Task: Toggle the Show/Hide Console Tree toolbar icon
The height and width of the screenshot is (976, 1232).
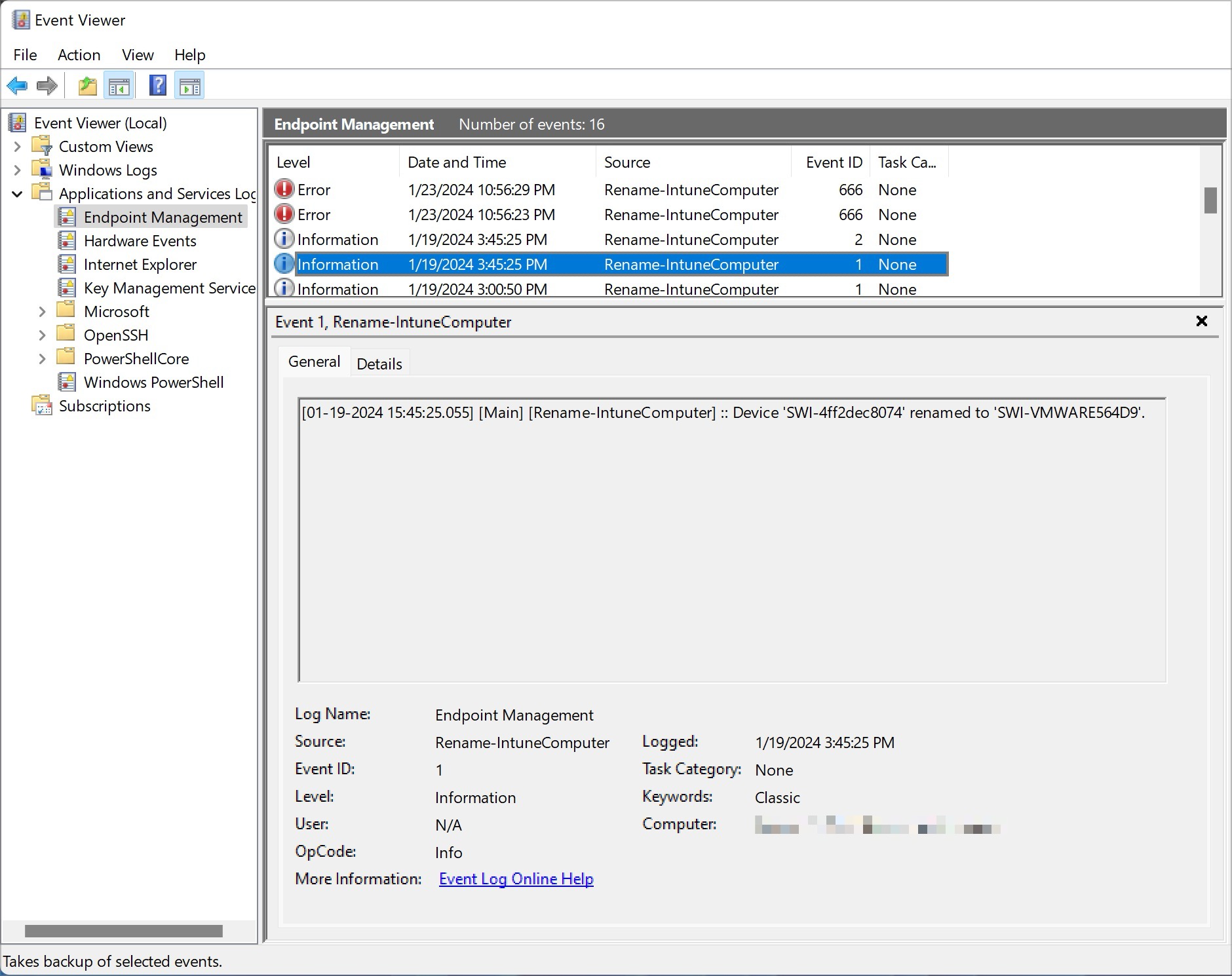Action: tap(119, 85)
